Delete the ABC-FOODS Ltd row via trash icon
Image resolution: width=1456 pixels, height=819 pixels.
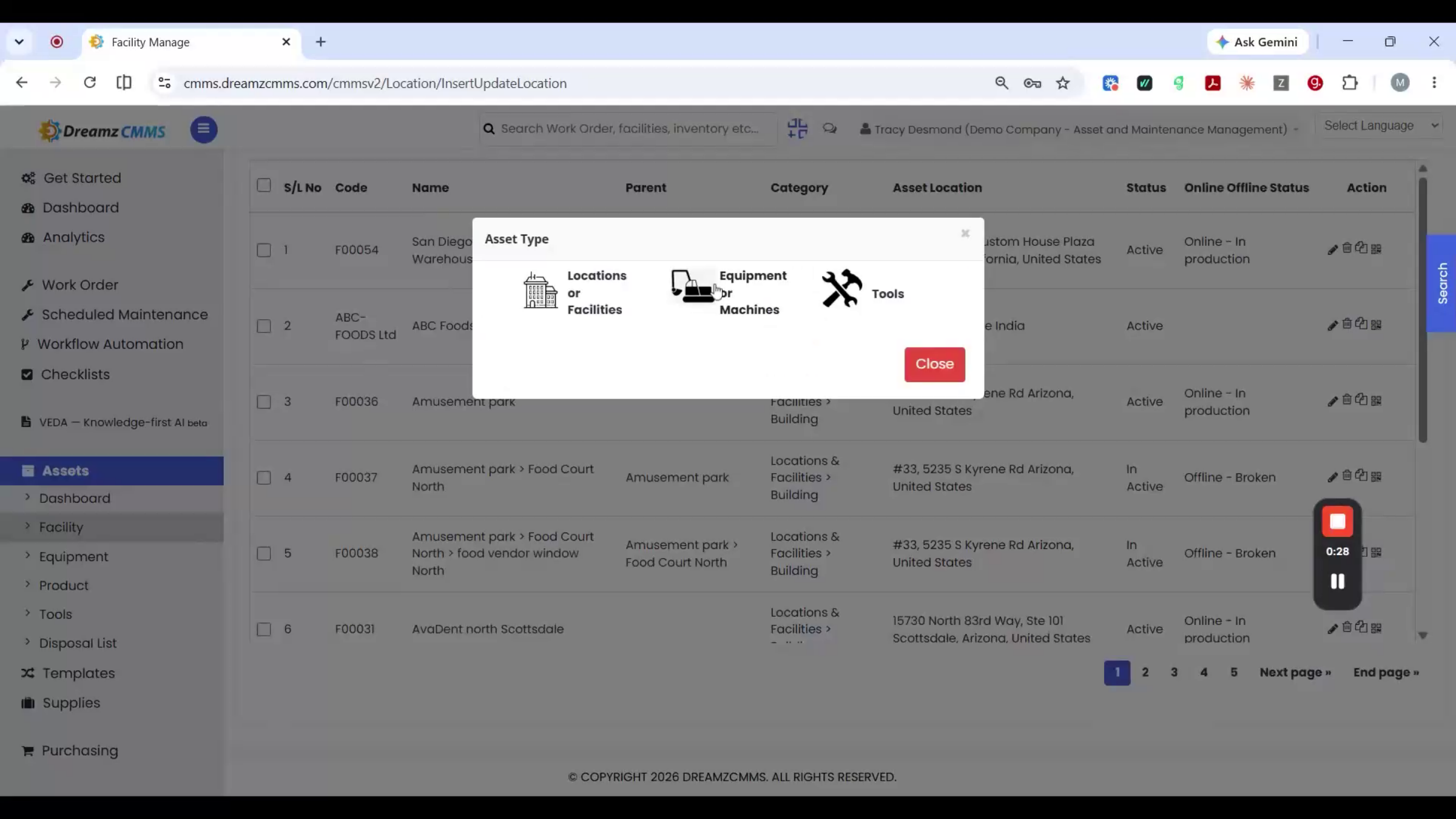1347,324
